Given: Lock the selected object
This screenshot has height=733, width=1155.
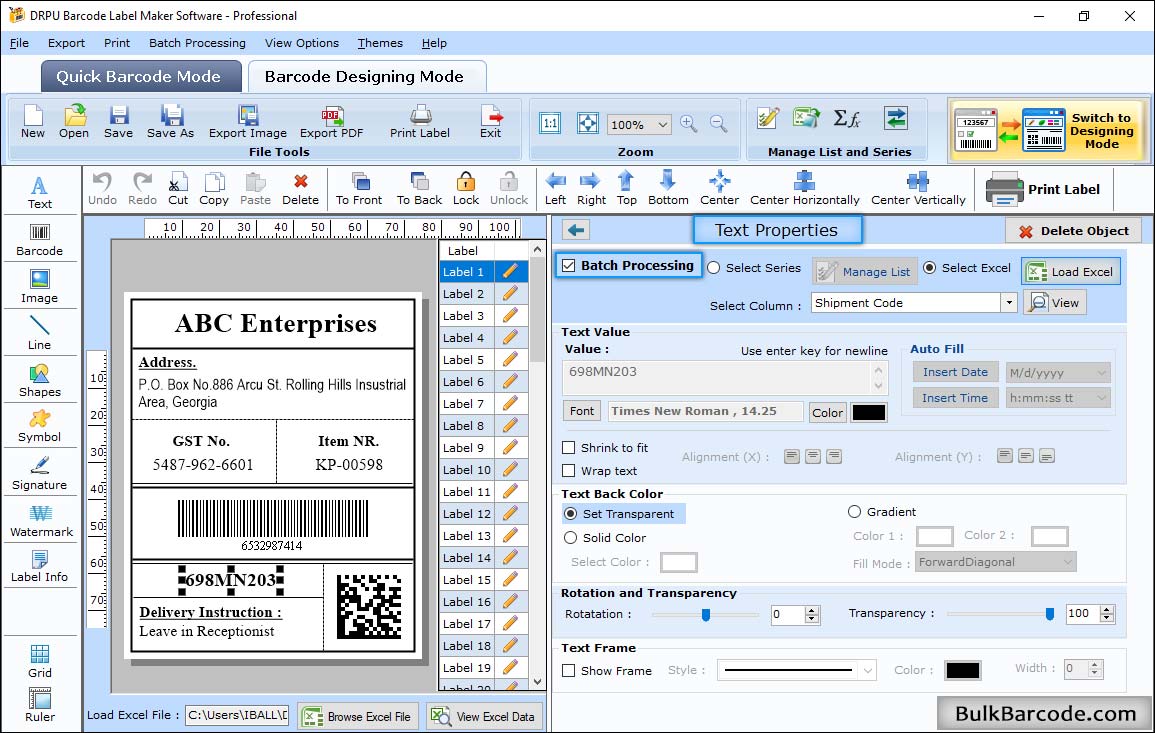Looking at the screenshot, I should pyautogui.click(x=466, y=189).
